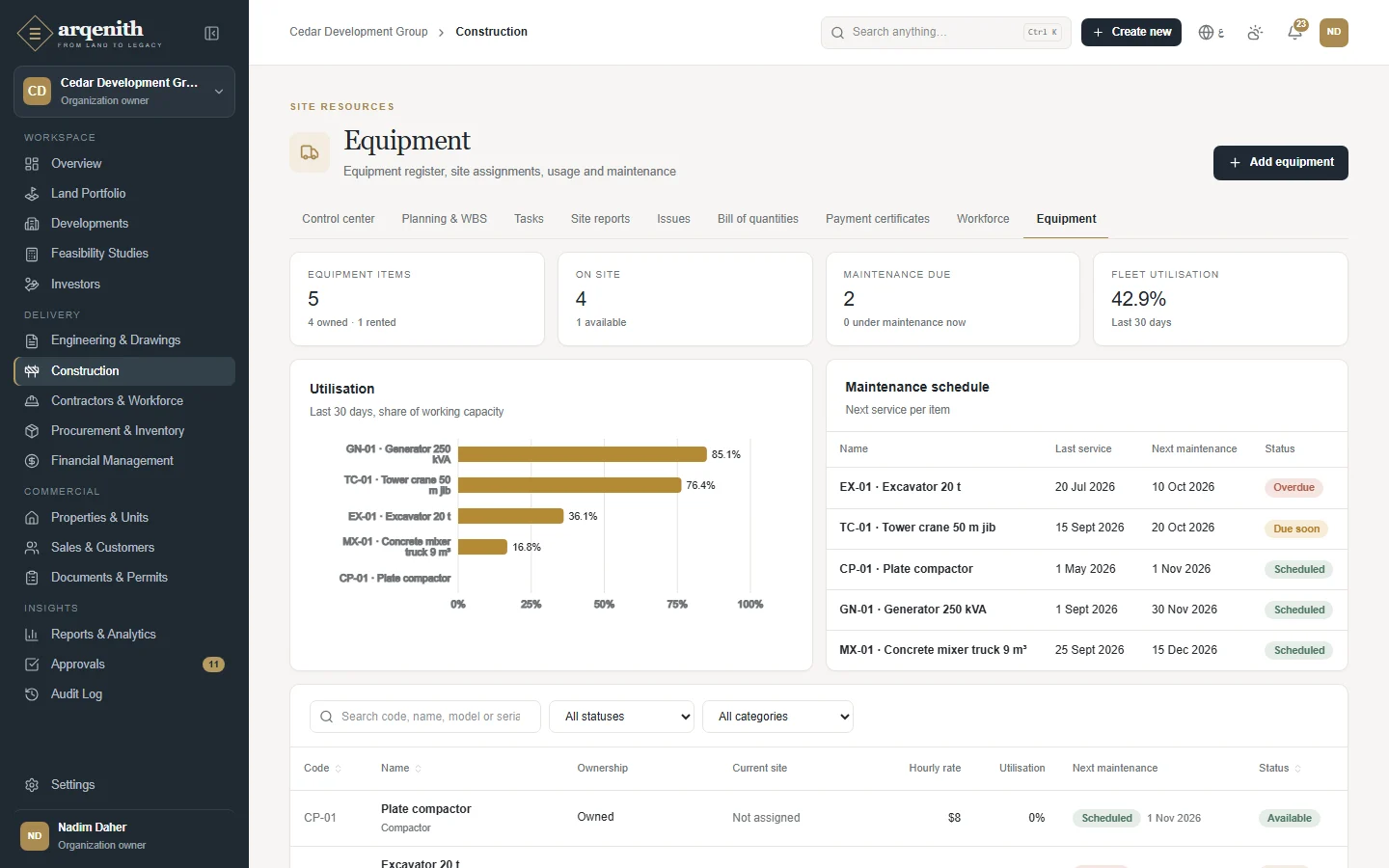Screen dimensions: 1389x868
Task: Click the Investors sidebar icon
Action: pyautogui.click(x=32, y=285)
